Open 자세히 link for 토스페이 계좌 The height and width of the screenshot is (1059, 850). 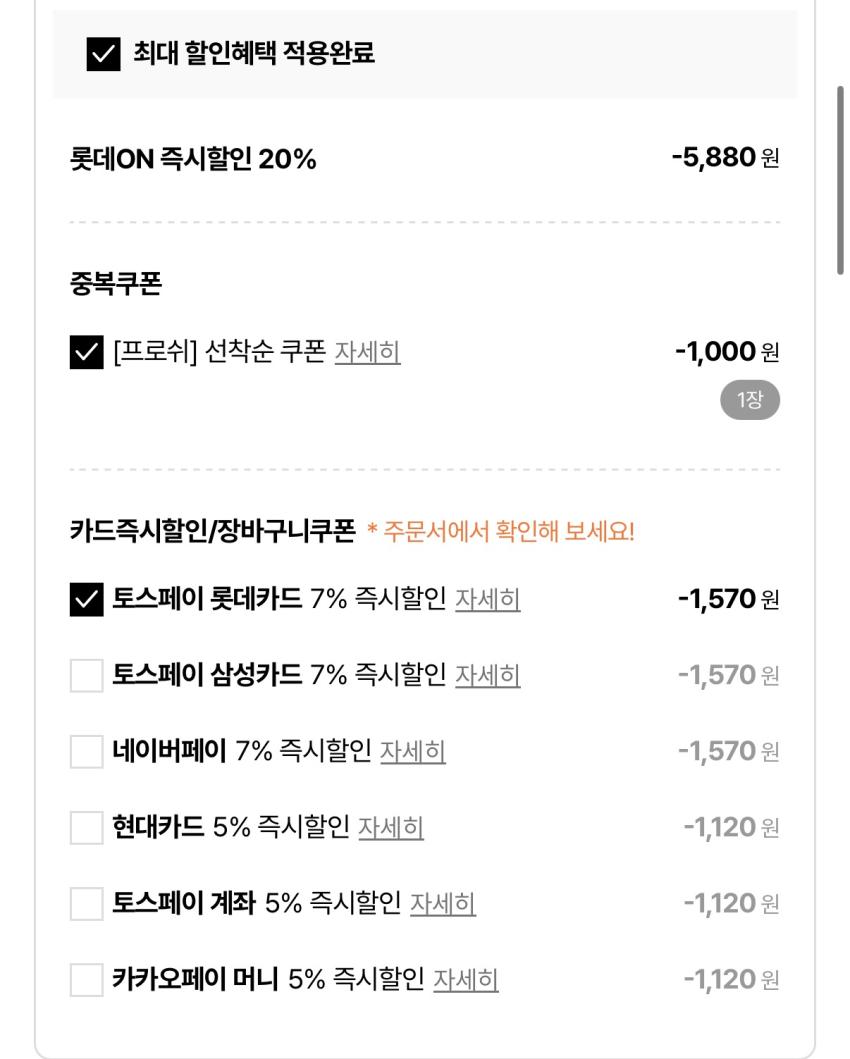(x=442, y=904)
